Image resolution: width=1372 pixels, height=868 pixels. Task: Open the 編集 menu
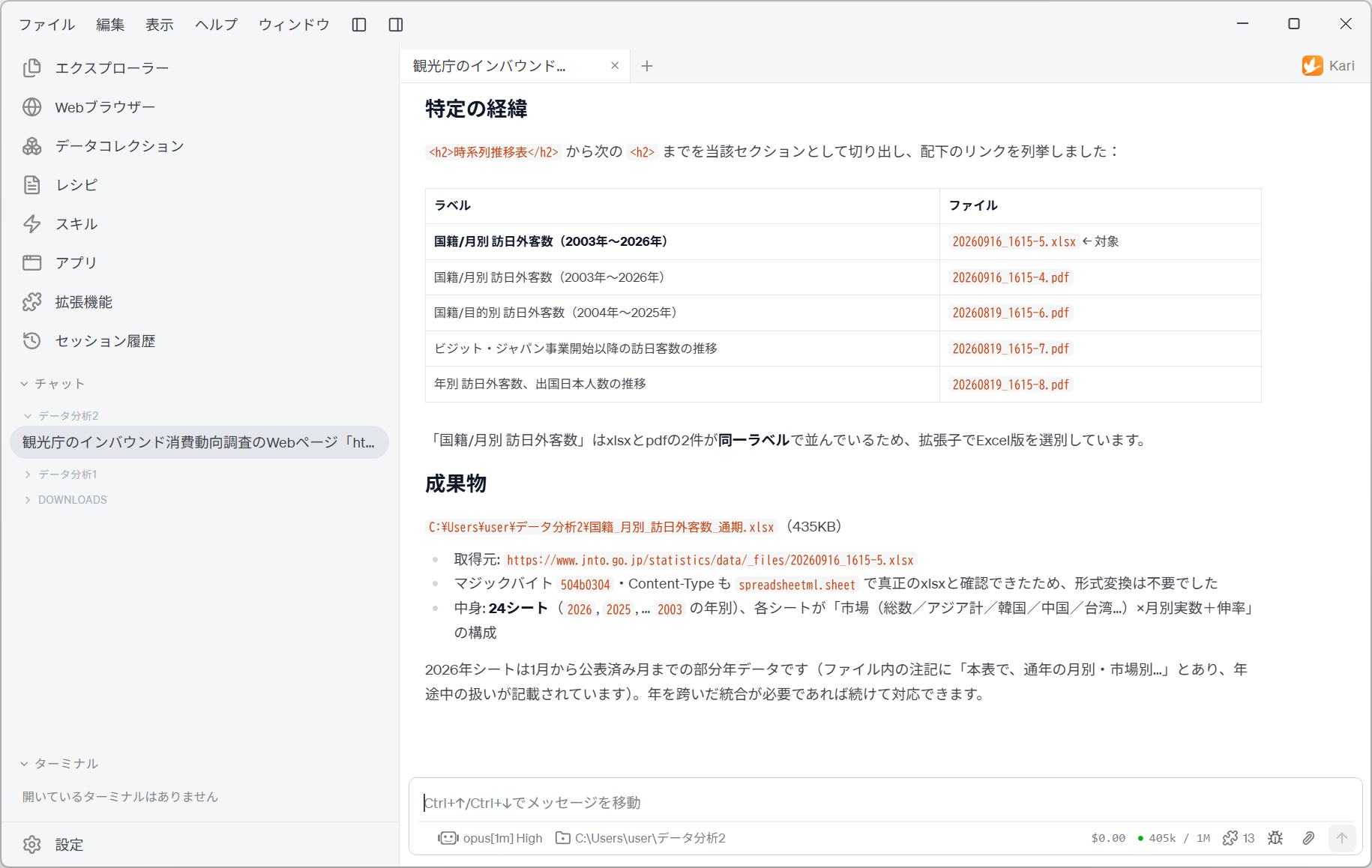pyautogui.click(x=110, y=25)
